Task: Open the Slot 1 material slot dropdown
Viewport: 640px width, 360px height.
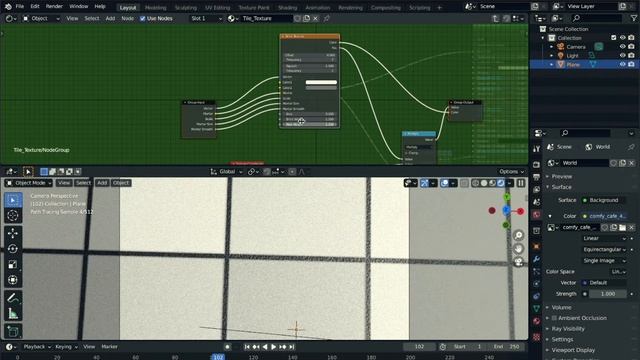Action: (x=206, y=19)
